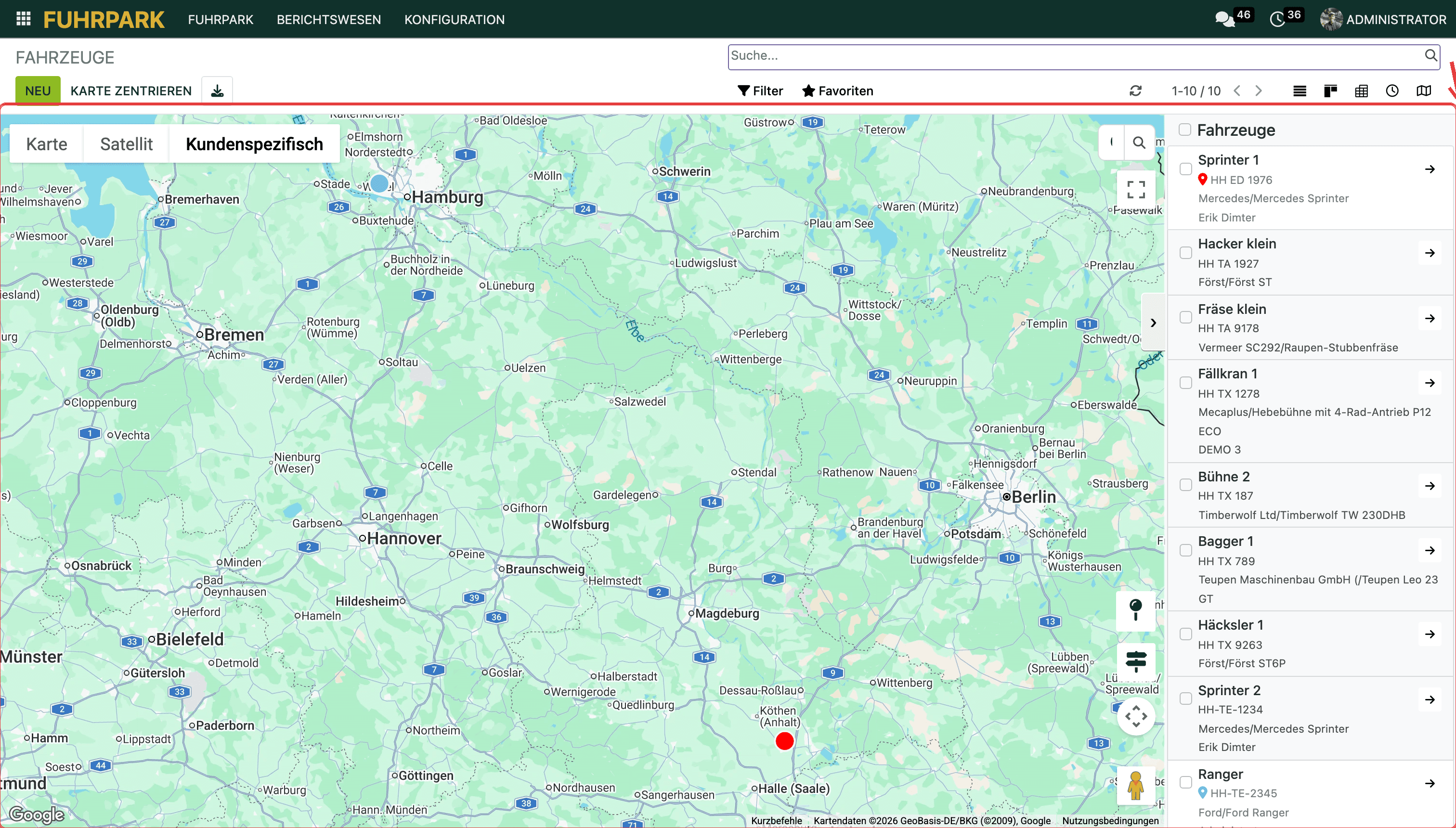
Task: Click the Street View pegman icon
Action: [x=1136, y=785]
